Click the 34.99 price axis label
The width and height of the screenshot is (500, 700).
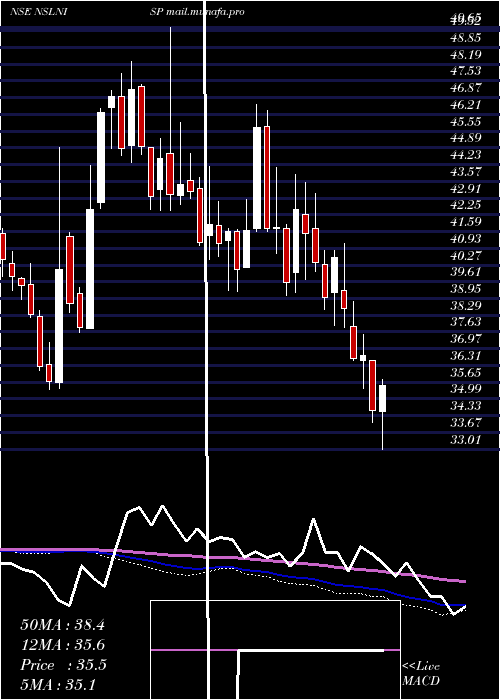[x=466, y=389]
